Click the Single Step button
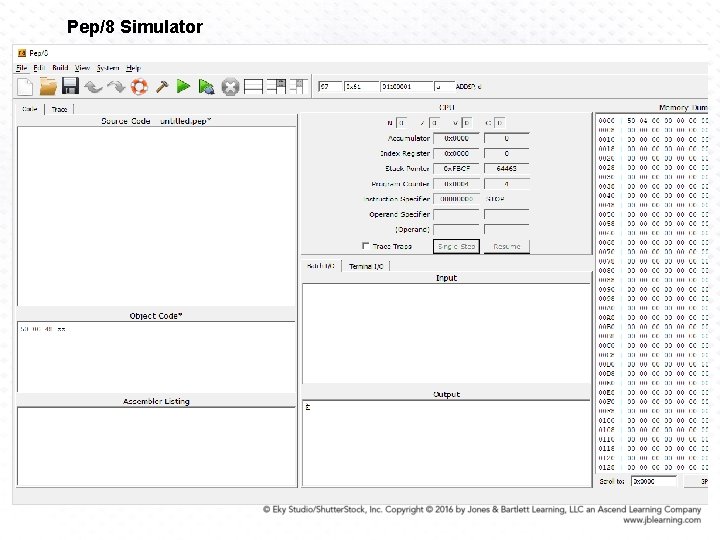The height and width of the screenshot is (540, 720). click(456, 247)
